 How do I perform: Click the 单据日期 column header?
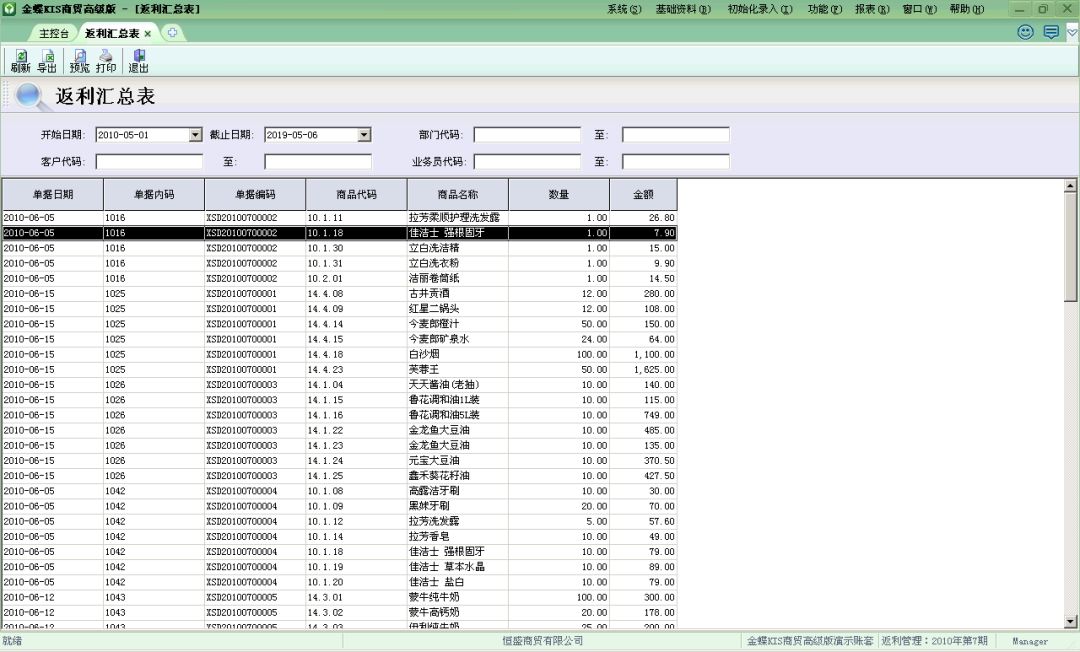53,195
